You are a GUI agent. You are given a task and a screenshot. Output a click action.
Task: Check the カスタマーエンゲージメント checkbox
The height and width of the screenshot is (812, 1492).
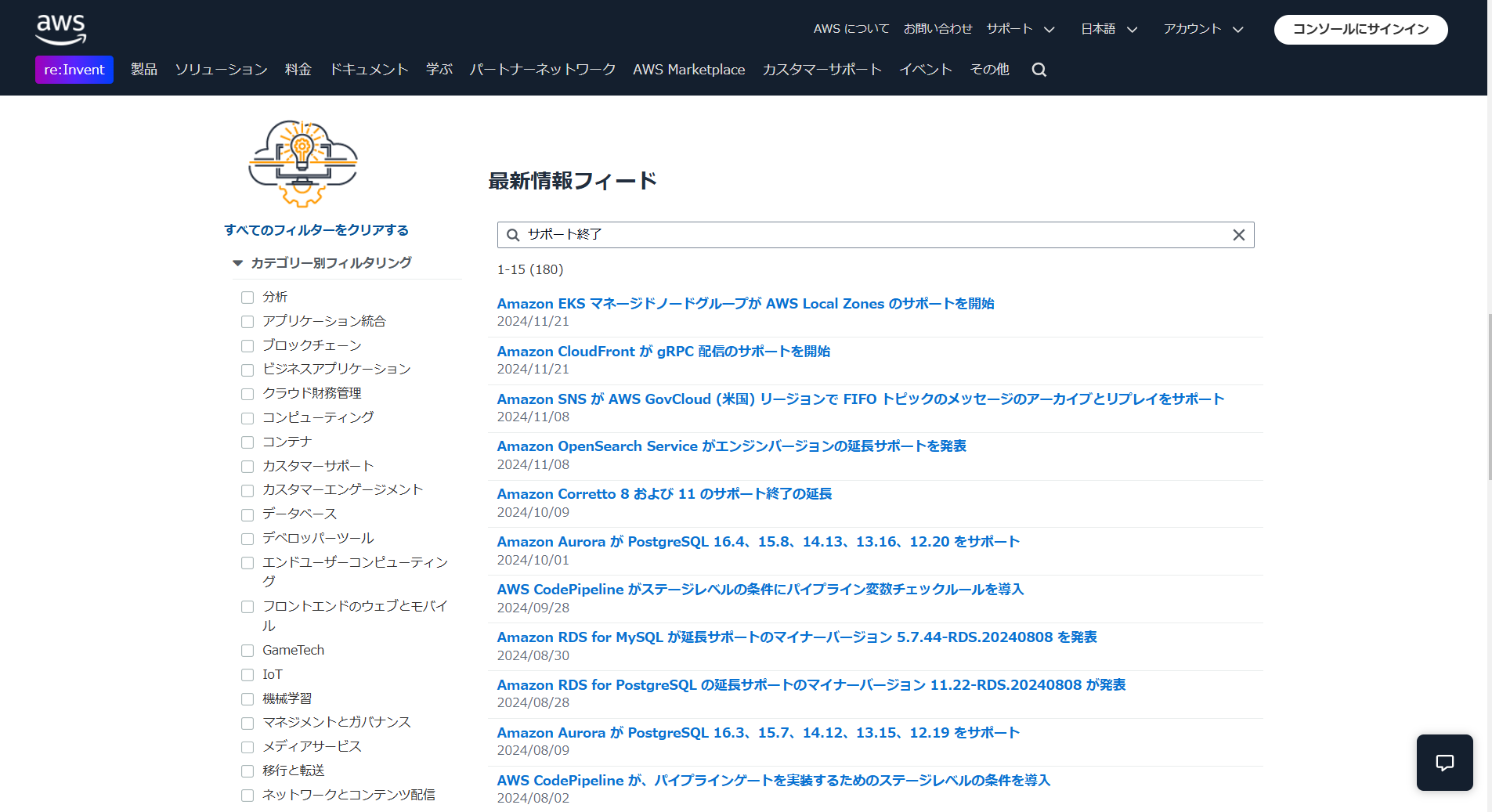click(247, 491)
